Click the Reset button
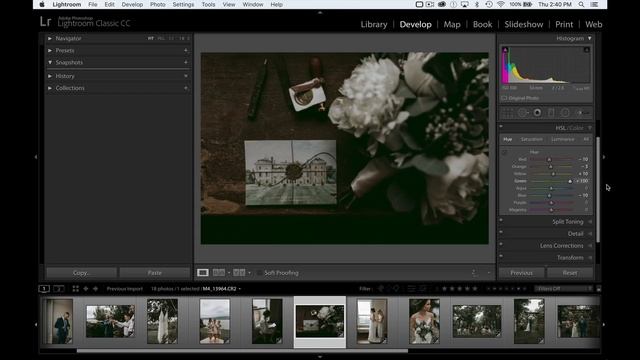This screenshot has height=360, width=640. click(x=570, y=273)
